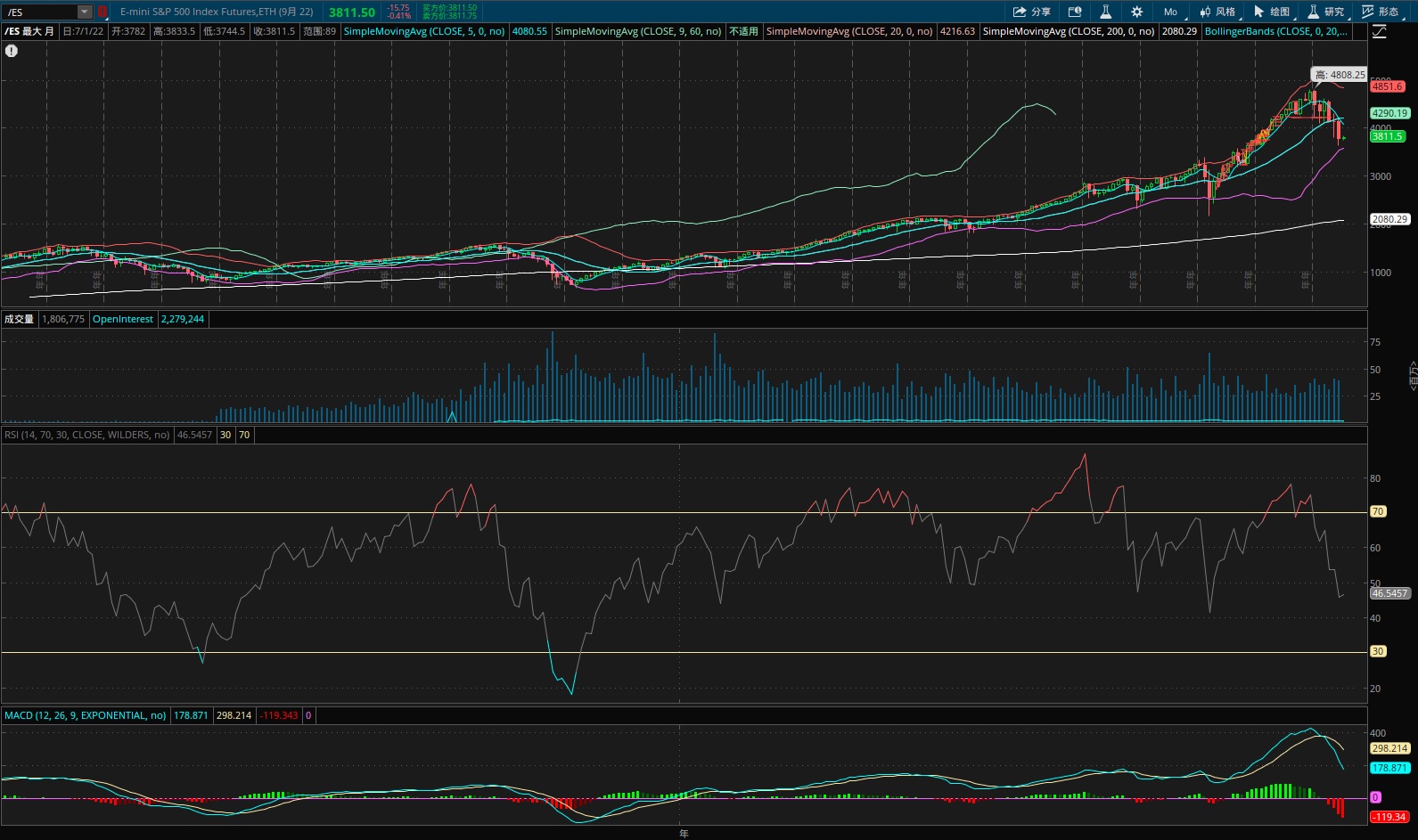Click the RSI 30 oversold axis tag

tap(1378, 651)
